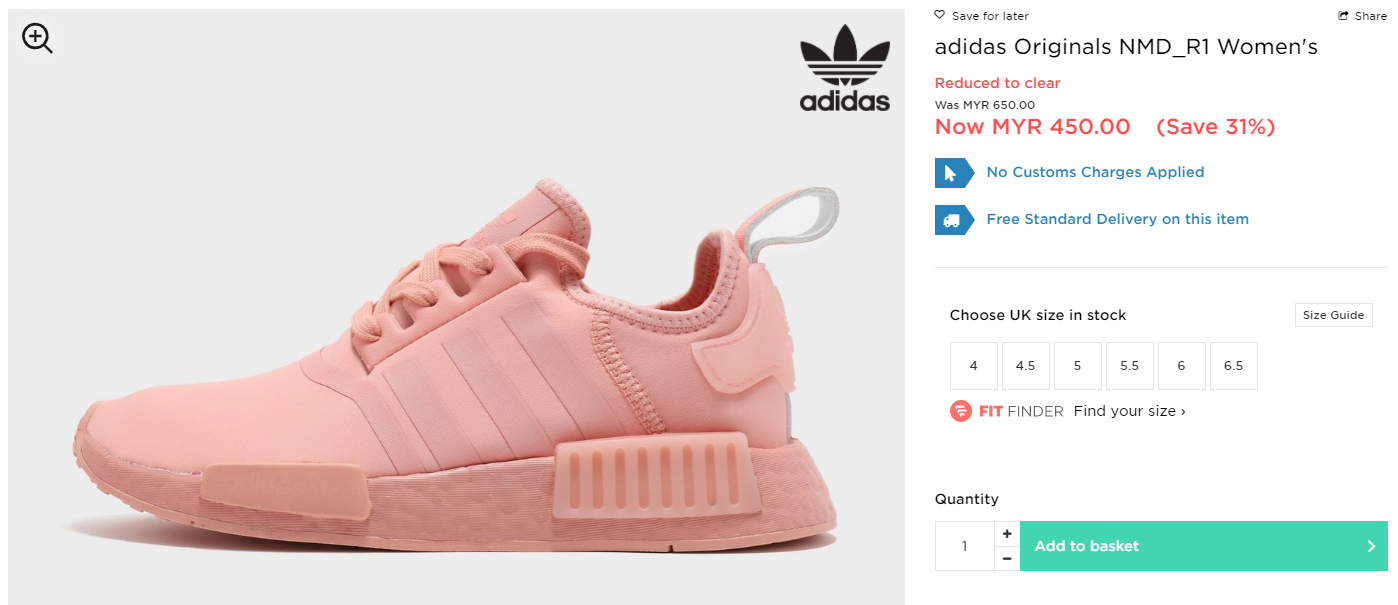The height and width of the screenshot is (605, 1398).
Task: Add the shoe to basket
Action: (1204, 546)
